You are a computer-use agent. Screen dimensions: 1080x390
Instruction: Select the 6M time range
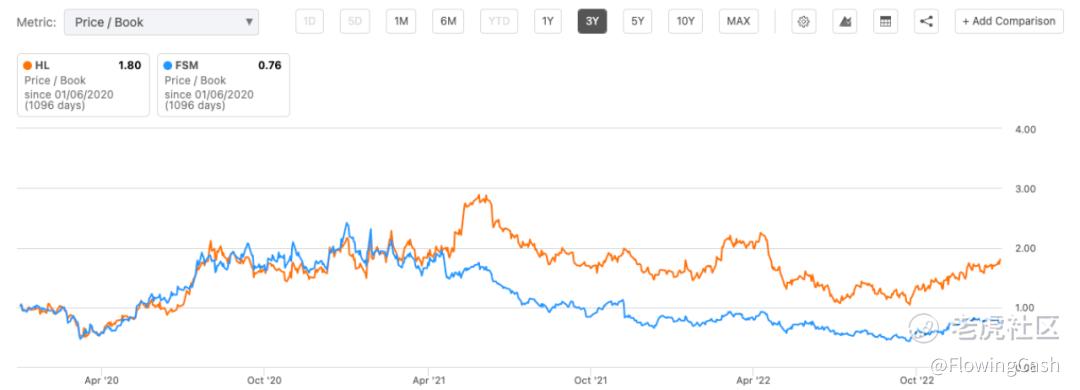point(448,21)
